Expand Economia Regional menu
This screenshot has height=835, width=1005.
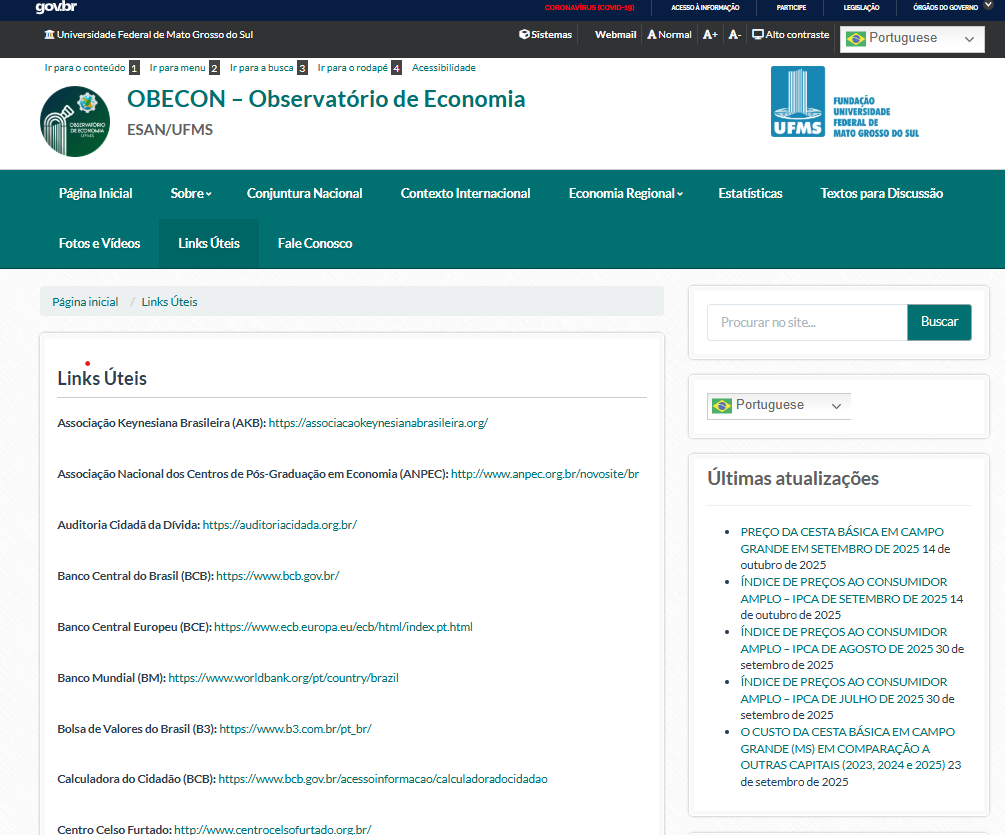[625, 194]
